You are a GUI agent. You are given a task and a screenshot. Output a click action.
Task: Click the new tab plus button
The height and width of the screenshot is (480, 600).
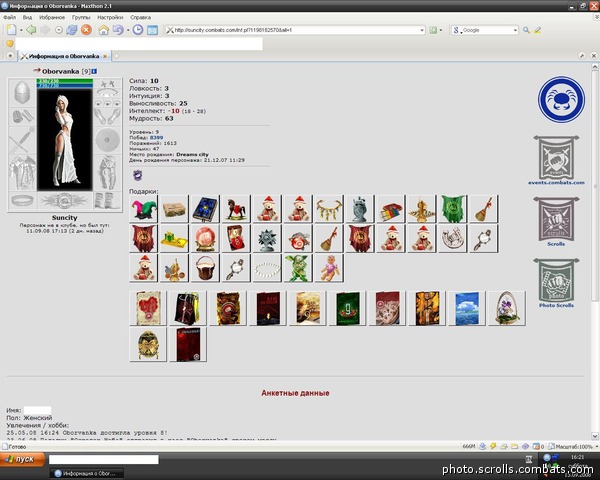116,56
